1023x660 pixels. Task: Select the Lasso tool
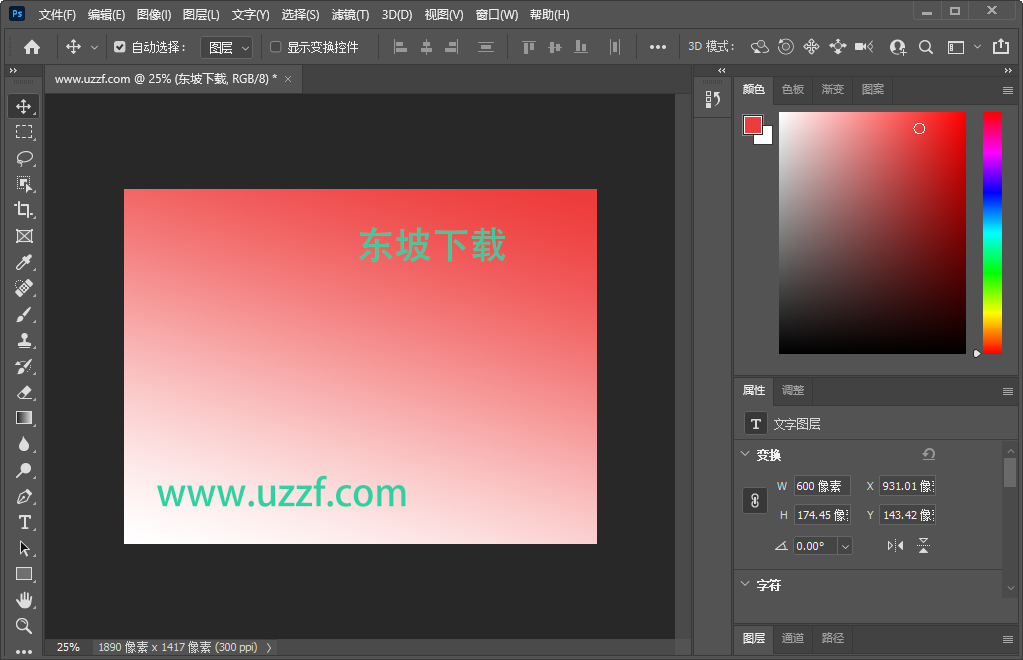(x=24, y=157)
